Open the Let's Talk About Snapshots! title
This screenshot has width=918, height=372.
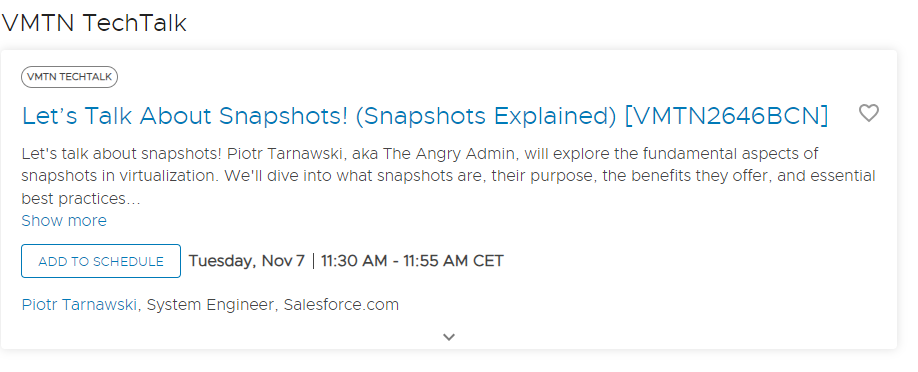(x=425, y=116)
